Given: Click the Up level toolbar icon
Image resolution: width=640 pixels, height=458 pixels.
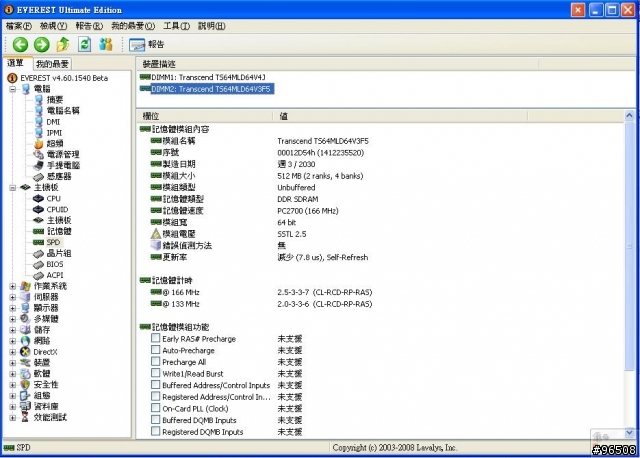Looking at the screenshot, I should [63, 44].
